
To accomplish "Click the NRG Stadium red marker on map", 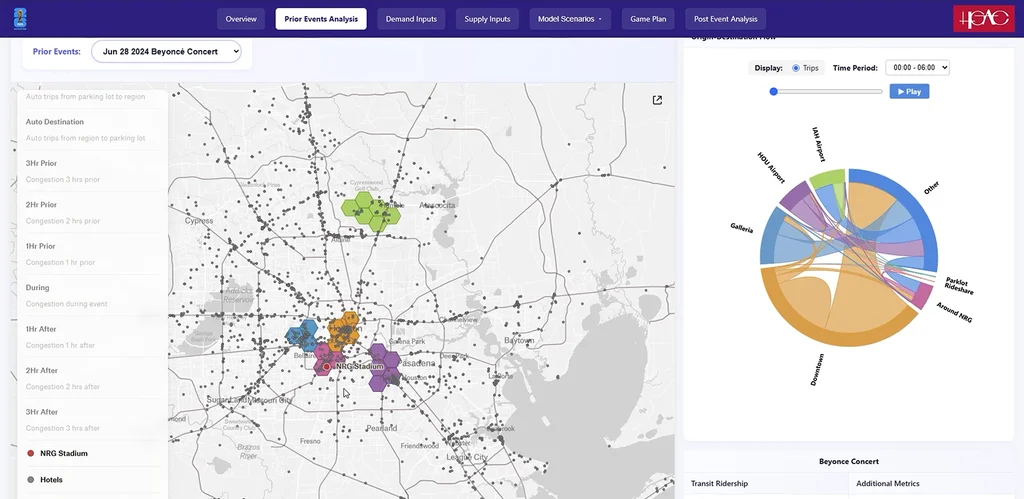I will pos(327,367).
